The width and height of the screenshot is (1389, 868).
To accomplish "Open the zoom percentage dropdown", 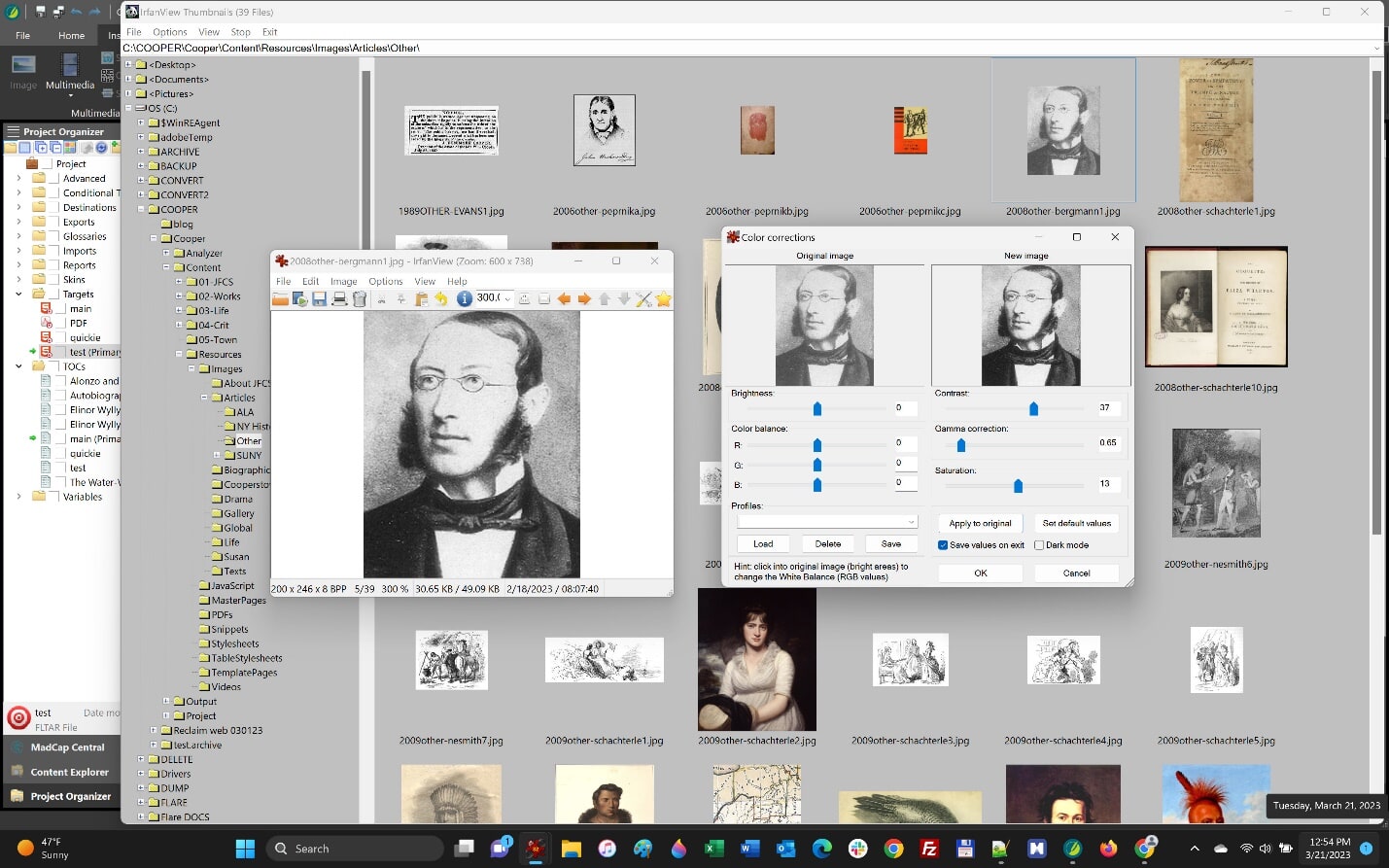I will tap(507, 298).
